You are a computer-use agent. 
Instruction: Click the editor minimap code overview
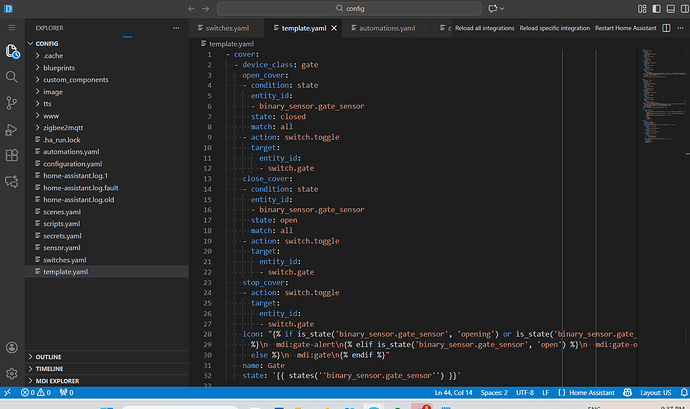tap(663, 97)
